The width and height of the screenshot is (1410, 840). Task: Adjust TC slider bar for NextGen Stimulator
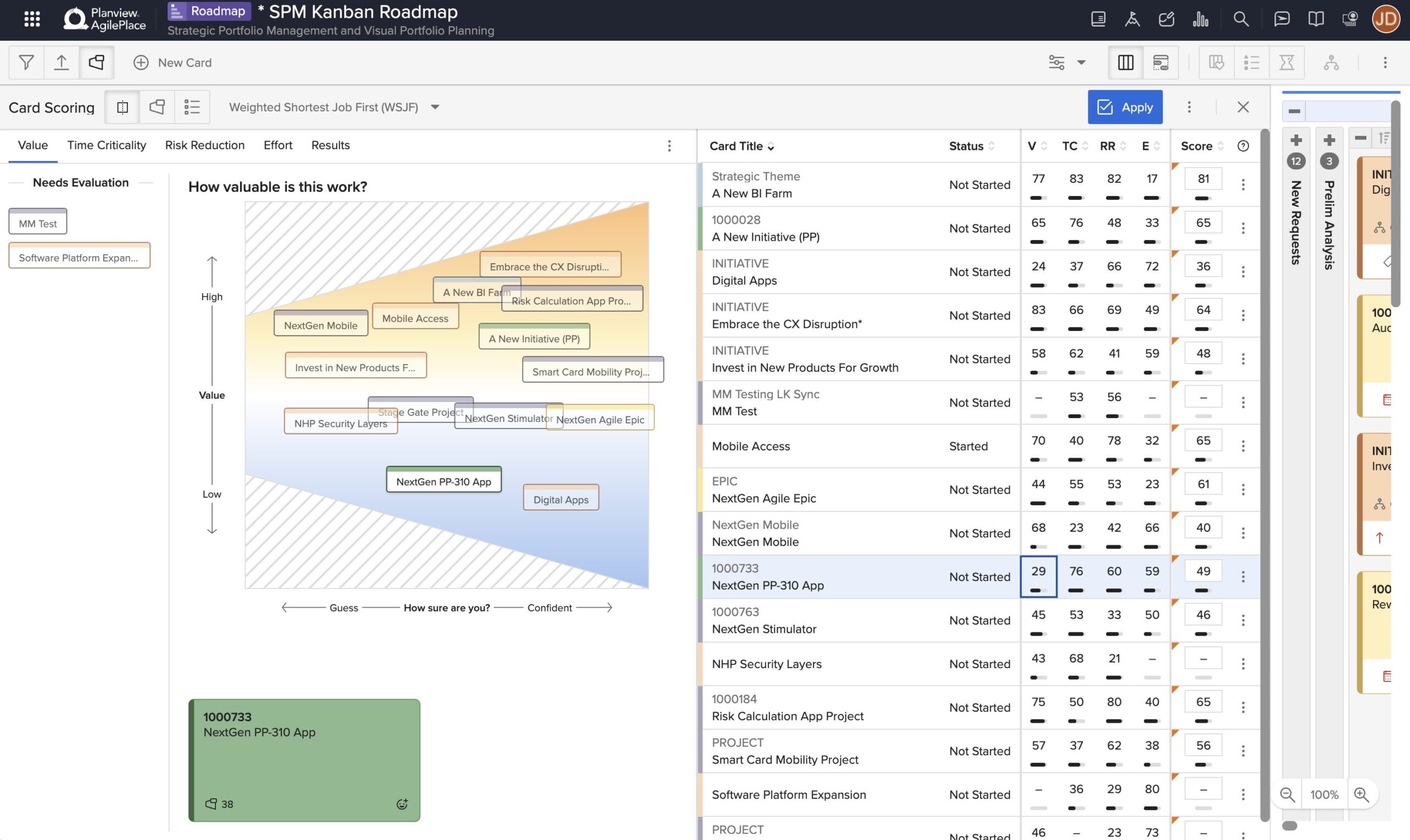tap(1076, 634)
